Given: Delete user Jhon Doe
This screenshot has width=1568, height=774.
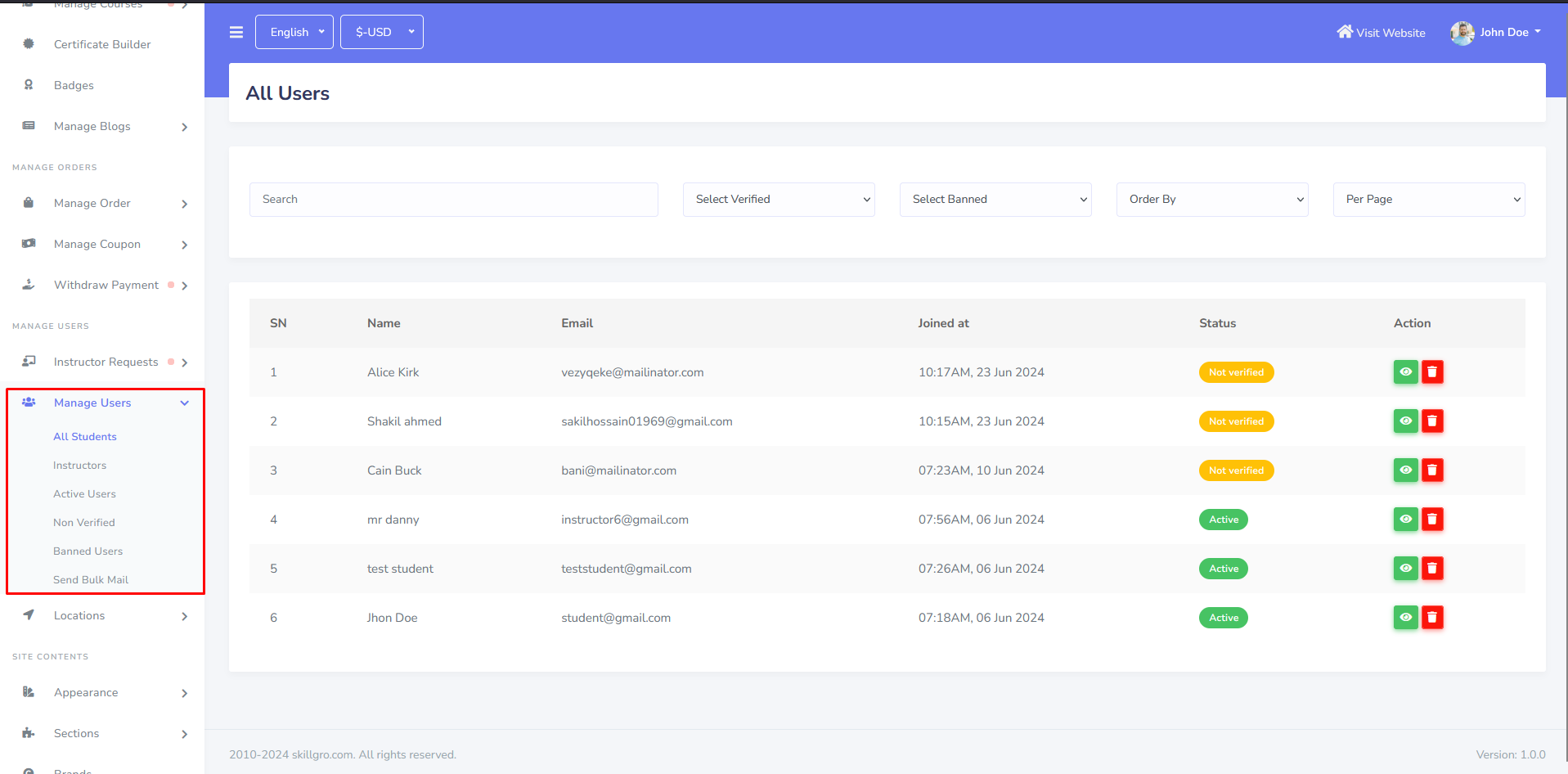Looking at the screenshot, I should [x=1432, y=618].
